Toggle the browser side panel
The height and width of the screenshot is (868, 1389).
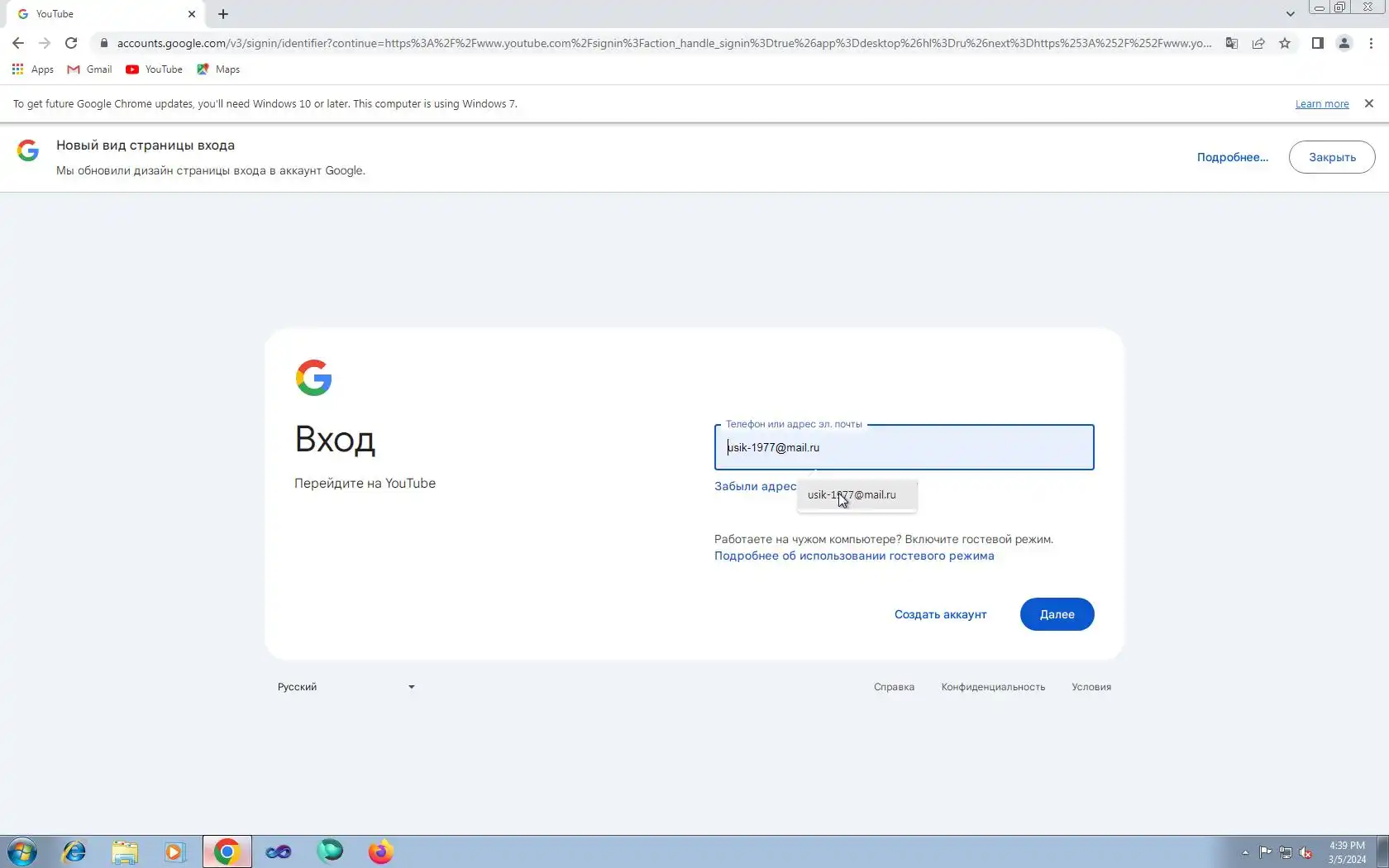(1318, 43)
